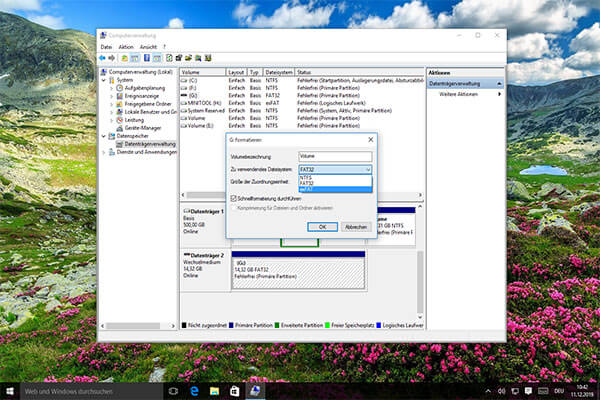Click the magnifier search toolbar icon
Viewport: 600px width, 400px height.
click(198, 58)
